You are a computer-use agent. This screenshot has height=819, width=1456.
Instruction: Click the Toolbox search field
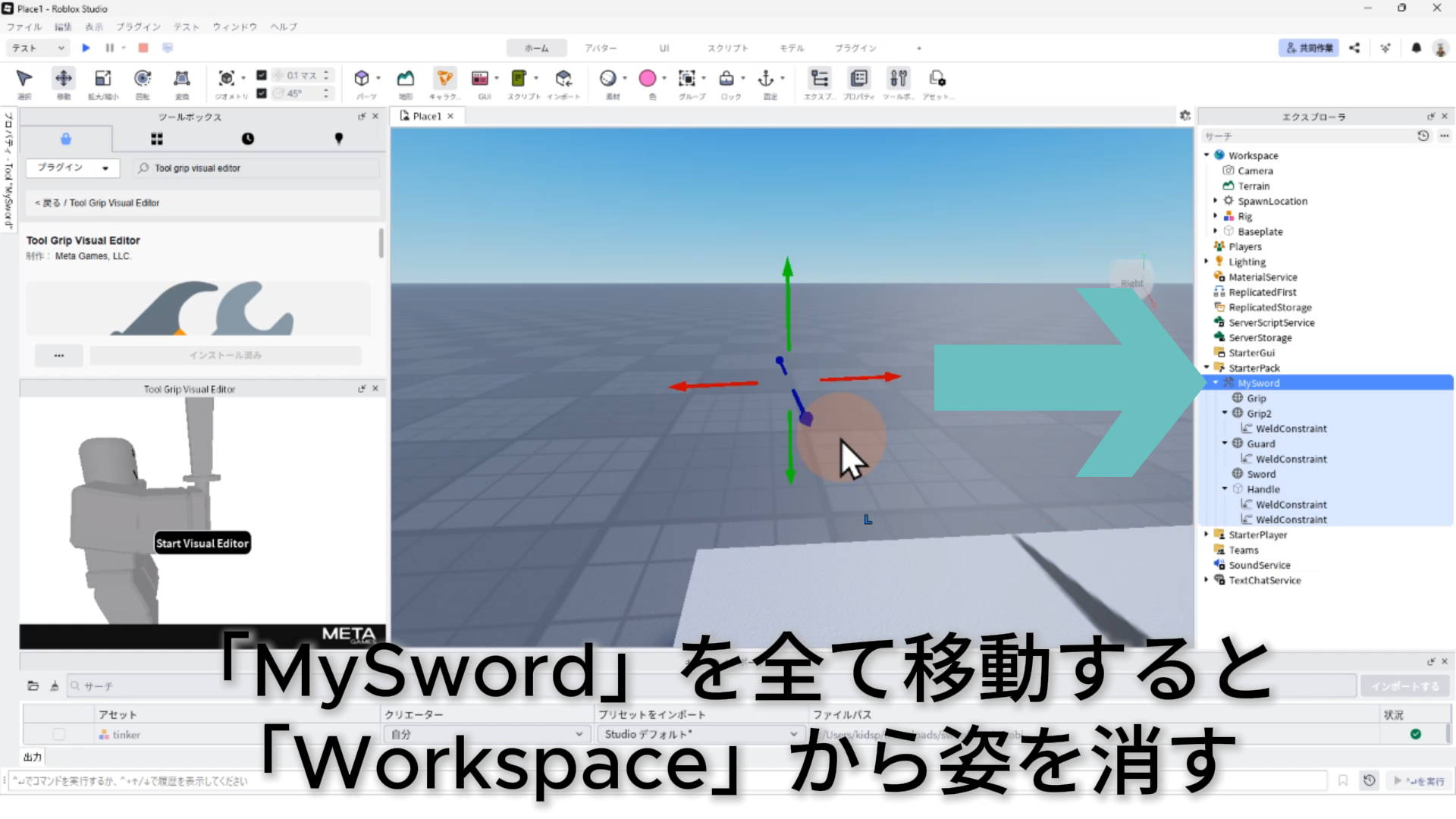point(258,168)
